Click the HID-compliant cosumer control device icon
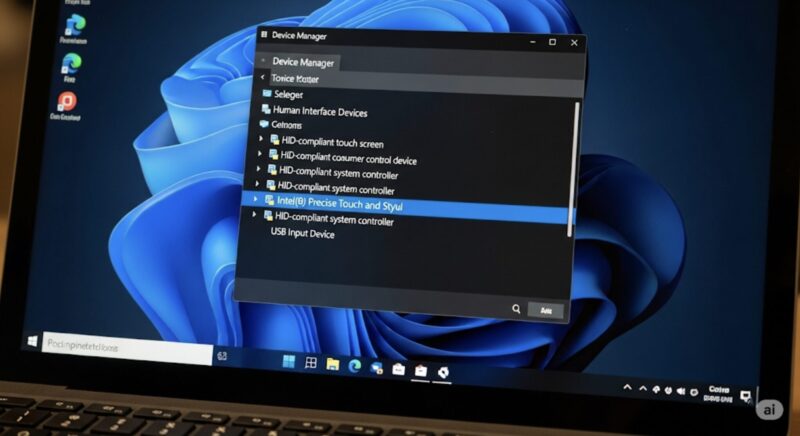The width and height of the screenshot is (800, 436). pyautogui.click(x=273, y=154)
